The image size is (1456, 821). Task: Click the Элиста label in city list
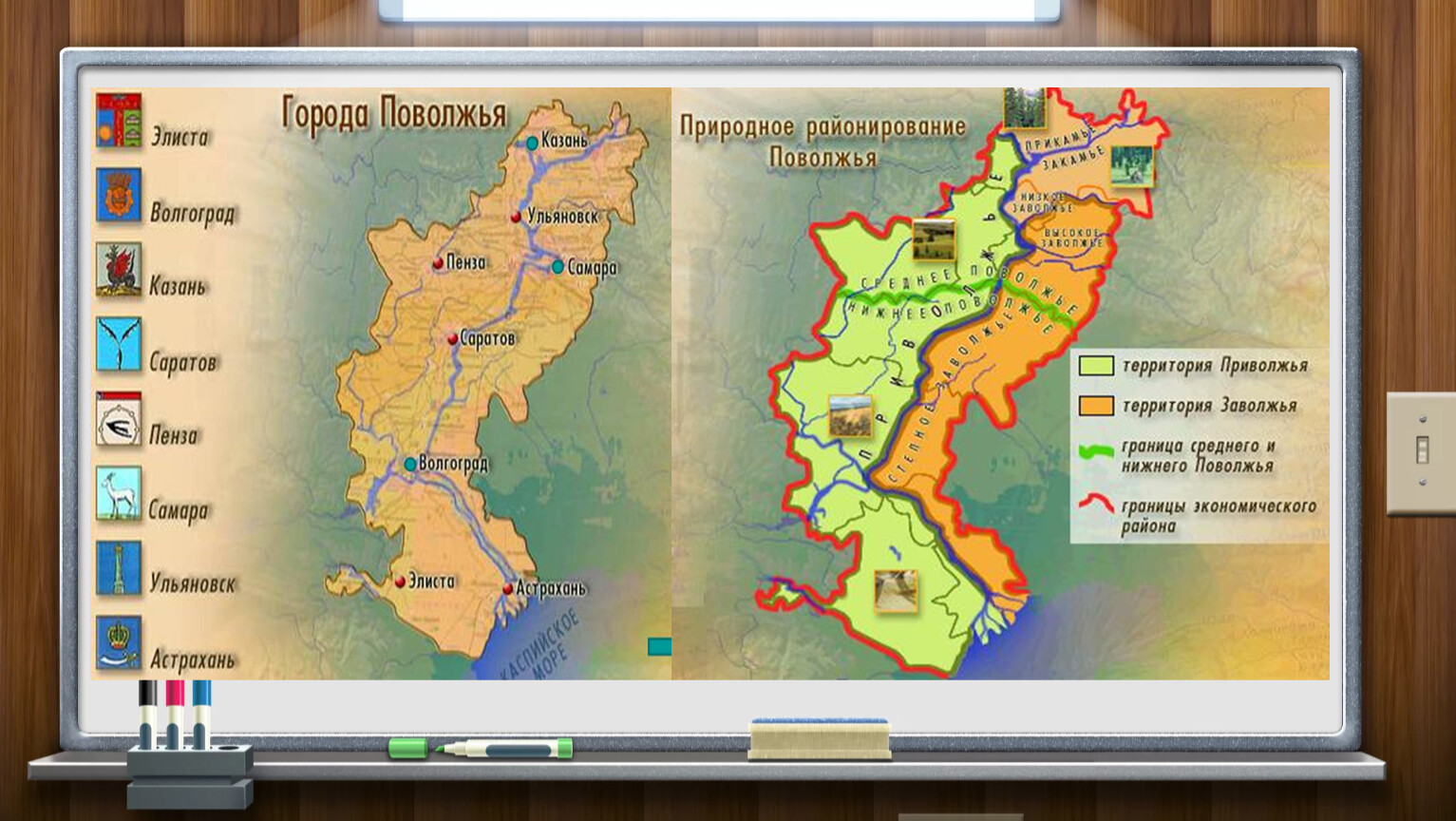click(x=180, y=137)
